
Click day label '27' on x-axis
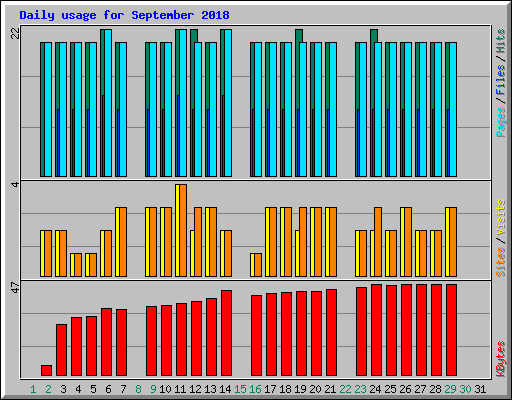pos(420,389)
